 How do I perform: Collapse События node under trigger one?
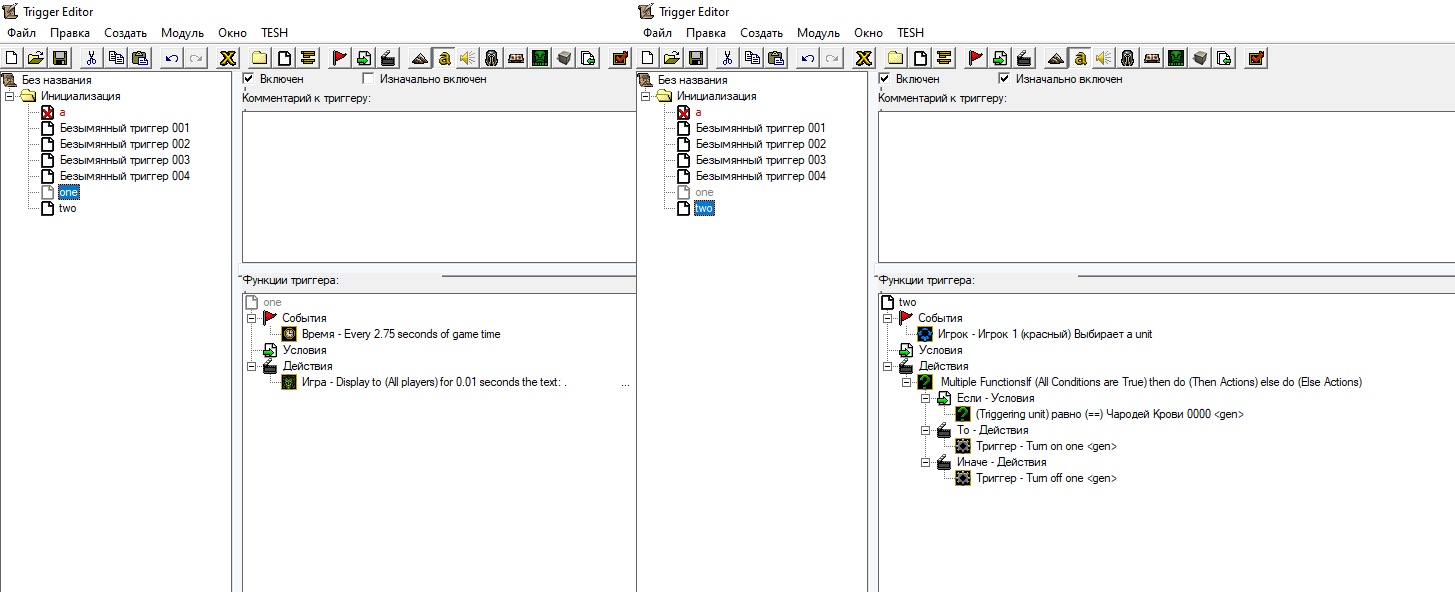click(251, 318)
